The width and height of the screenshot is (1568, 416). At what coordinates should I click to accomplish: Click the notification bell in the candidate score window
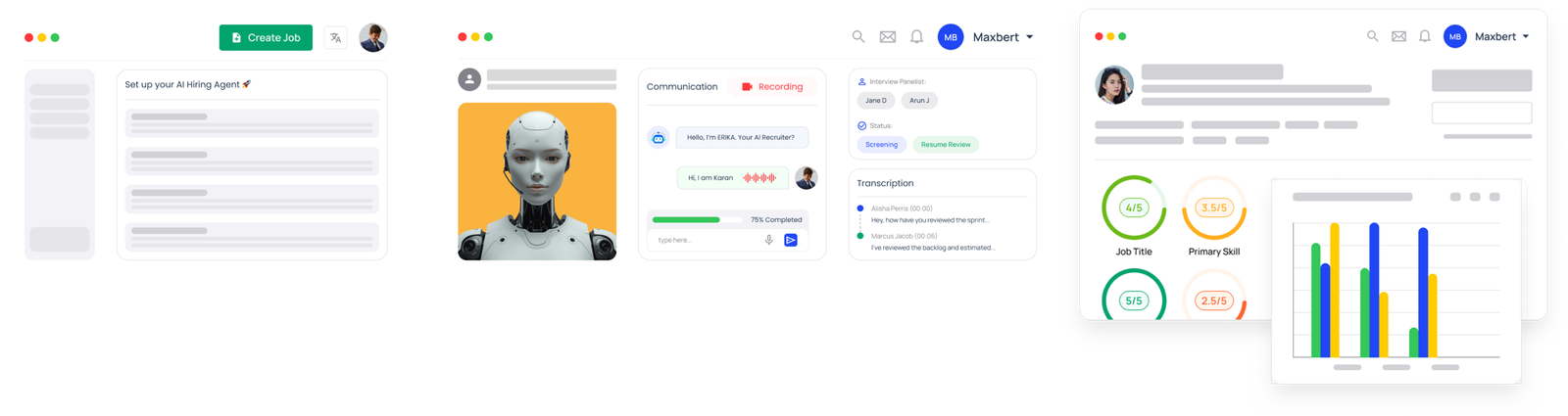point(1425,36)
